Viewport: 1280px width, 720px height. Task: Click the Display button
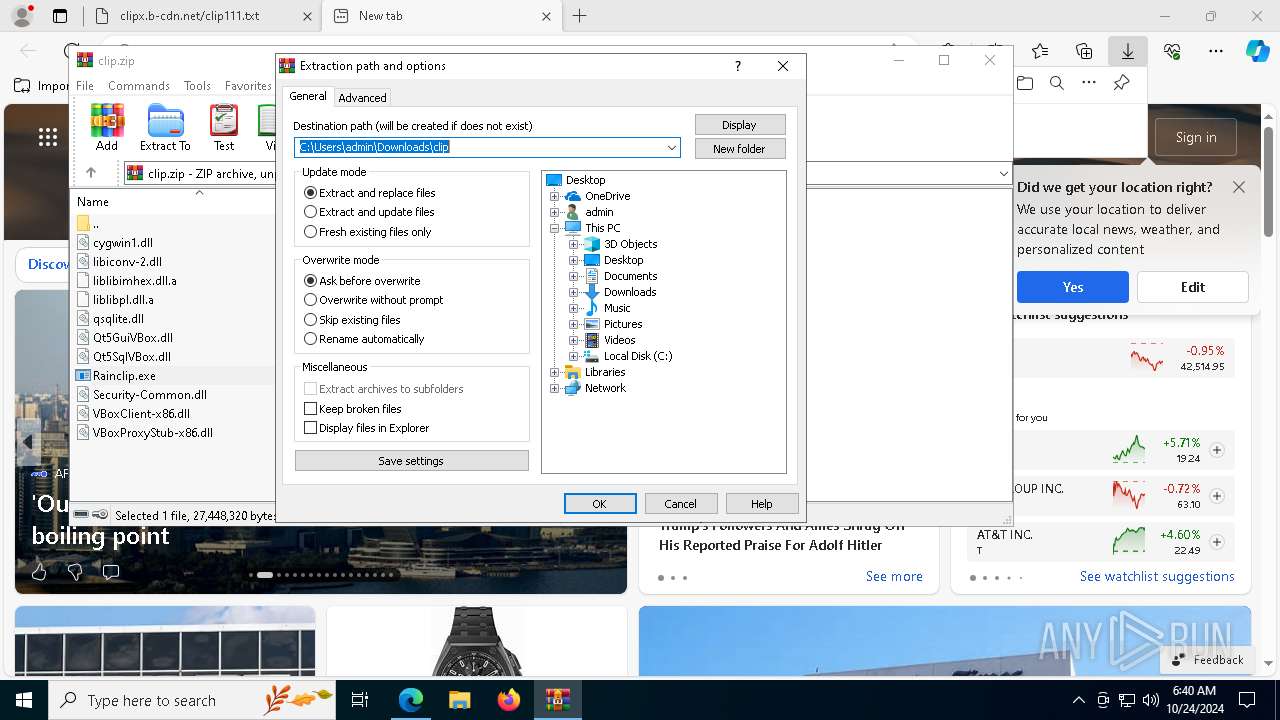pyautogui.click(x=739, y=125)
